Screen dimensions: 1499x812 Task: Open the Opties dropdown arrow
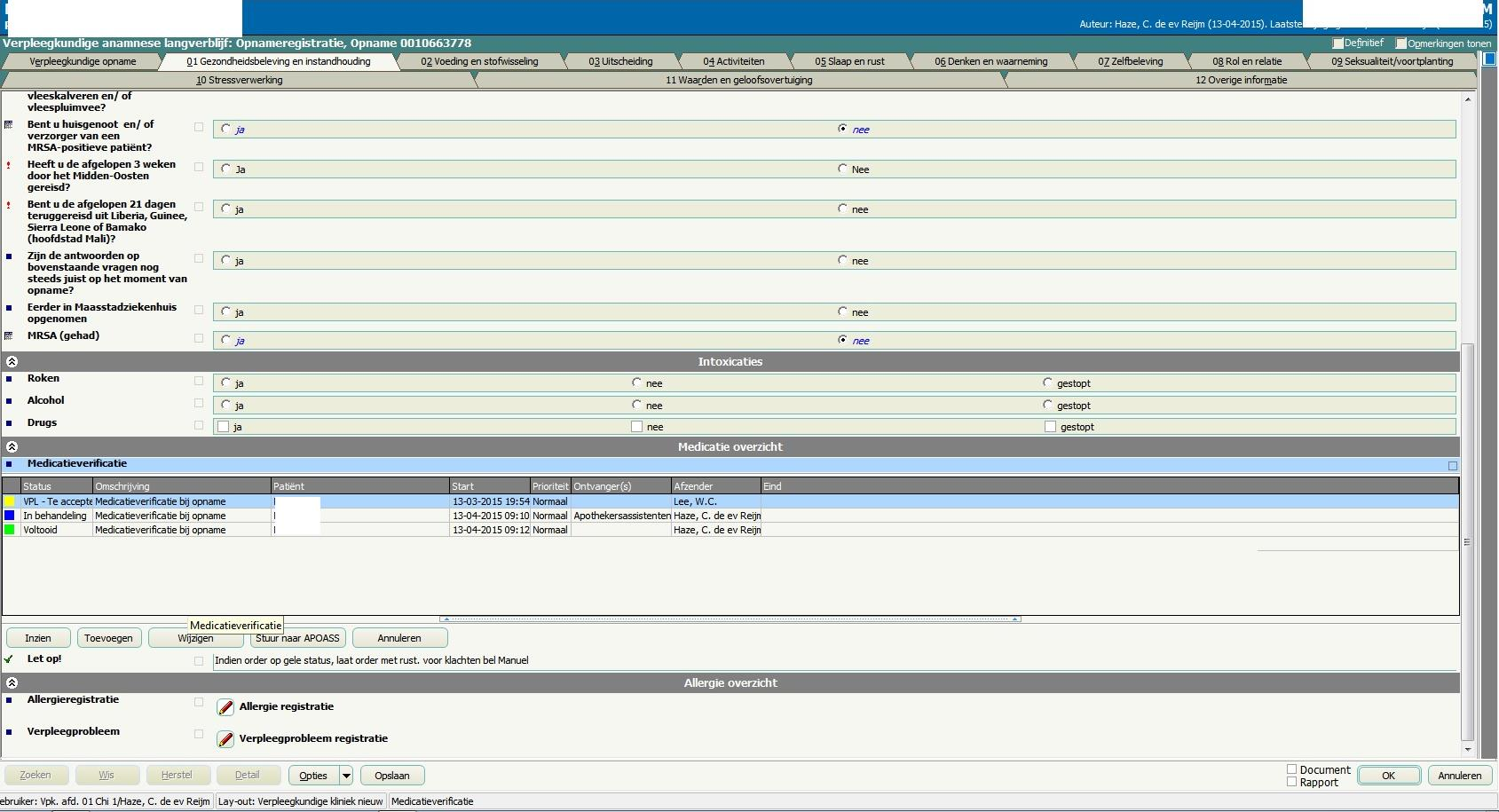346,776
